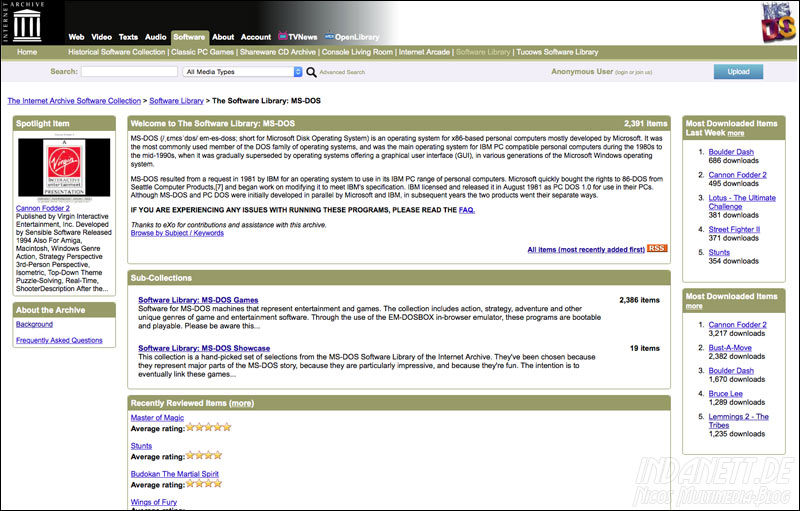800x511 pixels.
Task: Open Shareware CD Archive section
Action: [278, 52]
